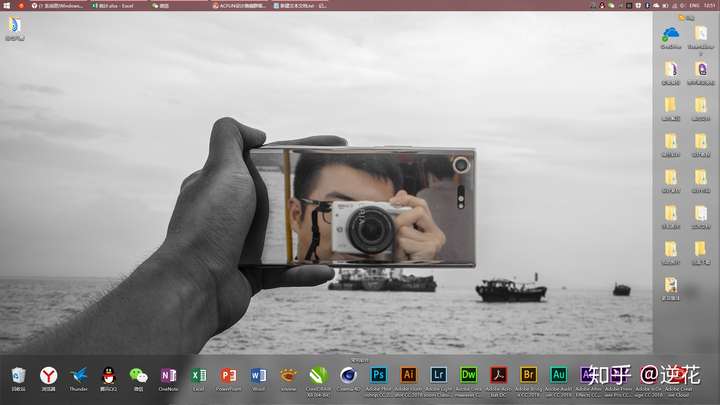Open Adobe Photoshop from the dock
This screenshot has width=720, height=405.
pos(378,375)
